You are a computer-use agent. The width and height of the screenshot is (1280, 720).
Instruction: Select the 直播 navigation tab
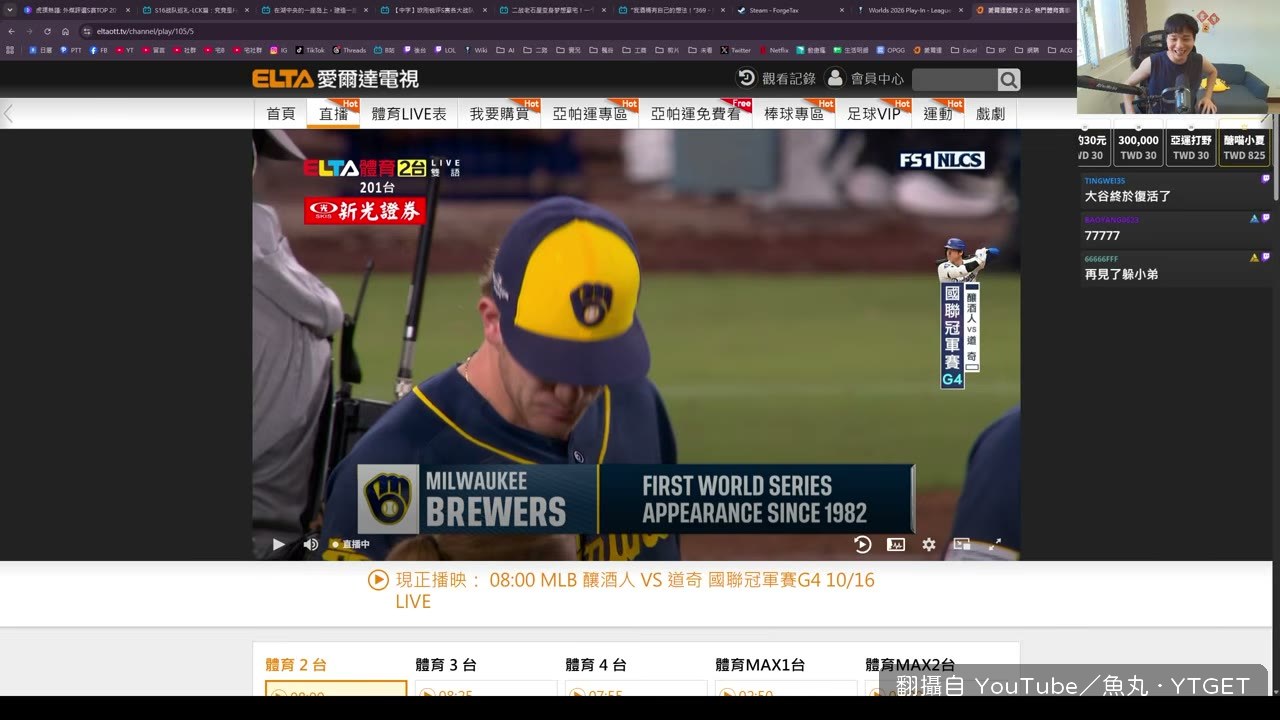(334, 114)
